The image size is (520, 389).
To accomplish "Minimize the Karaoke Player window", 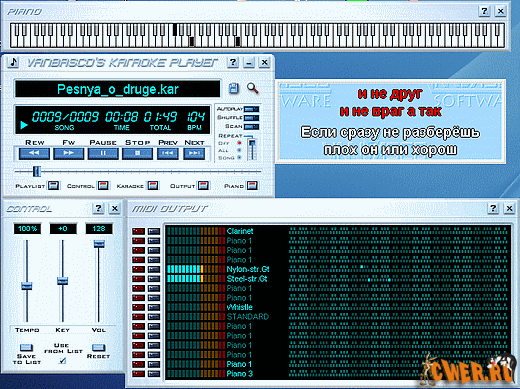I will 249,62.
